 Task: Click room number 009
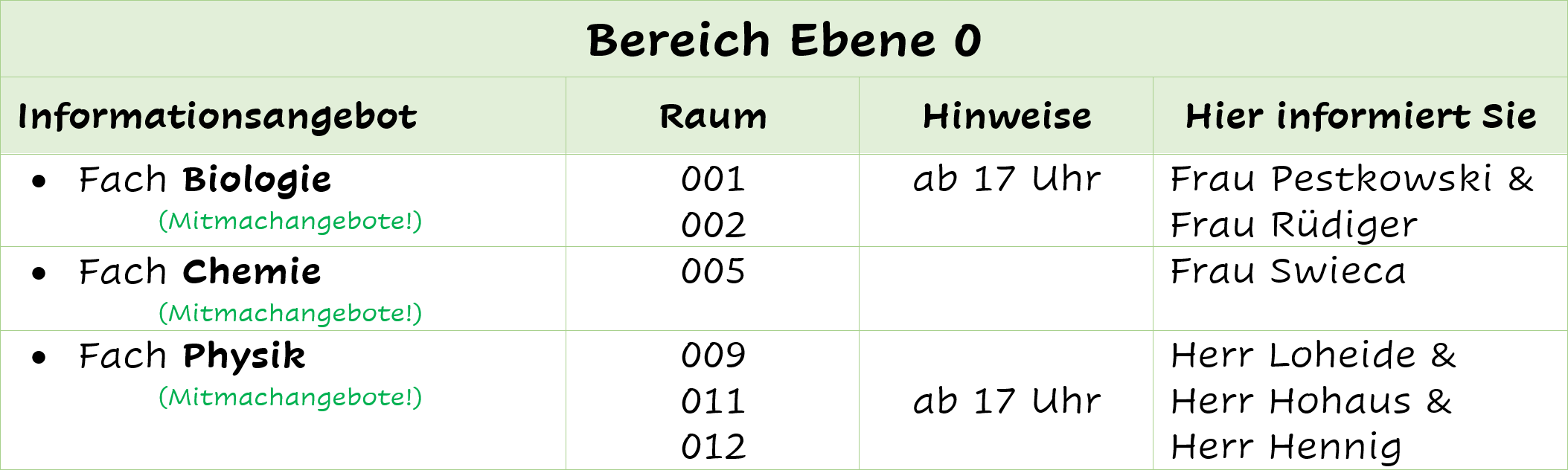(x=713, y=355)
